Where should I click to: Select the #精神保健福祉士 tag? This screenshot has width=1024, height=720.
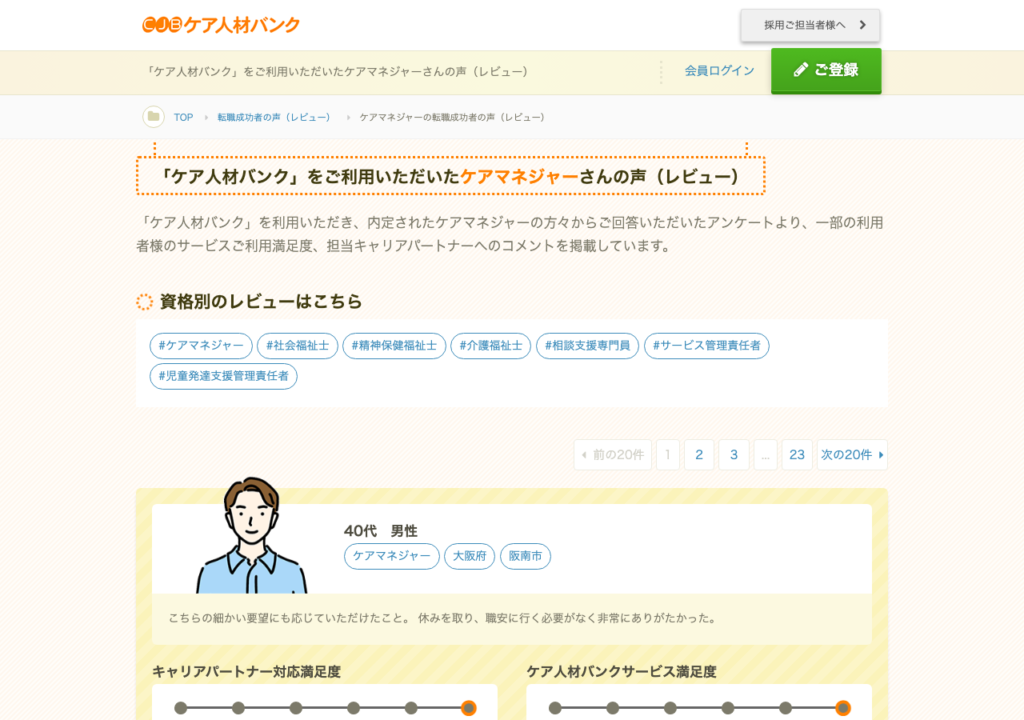point(394,346)
